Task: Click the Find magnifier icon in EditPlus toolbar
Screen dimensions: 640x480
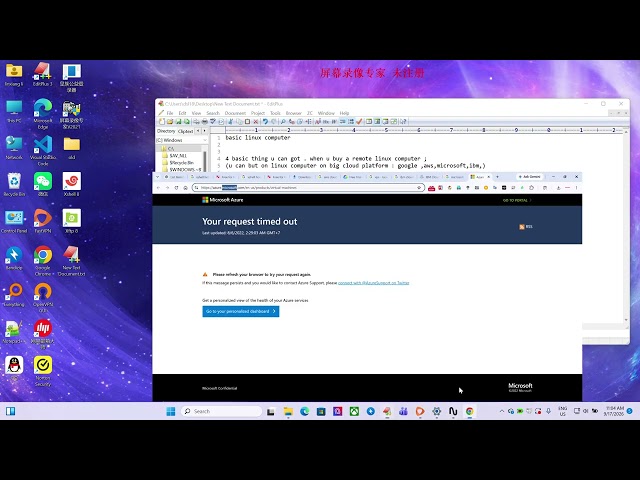Action: pos(283,122)
